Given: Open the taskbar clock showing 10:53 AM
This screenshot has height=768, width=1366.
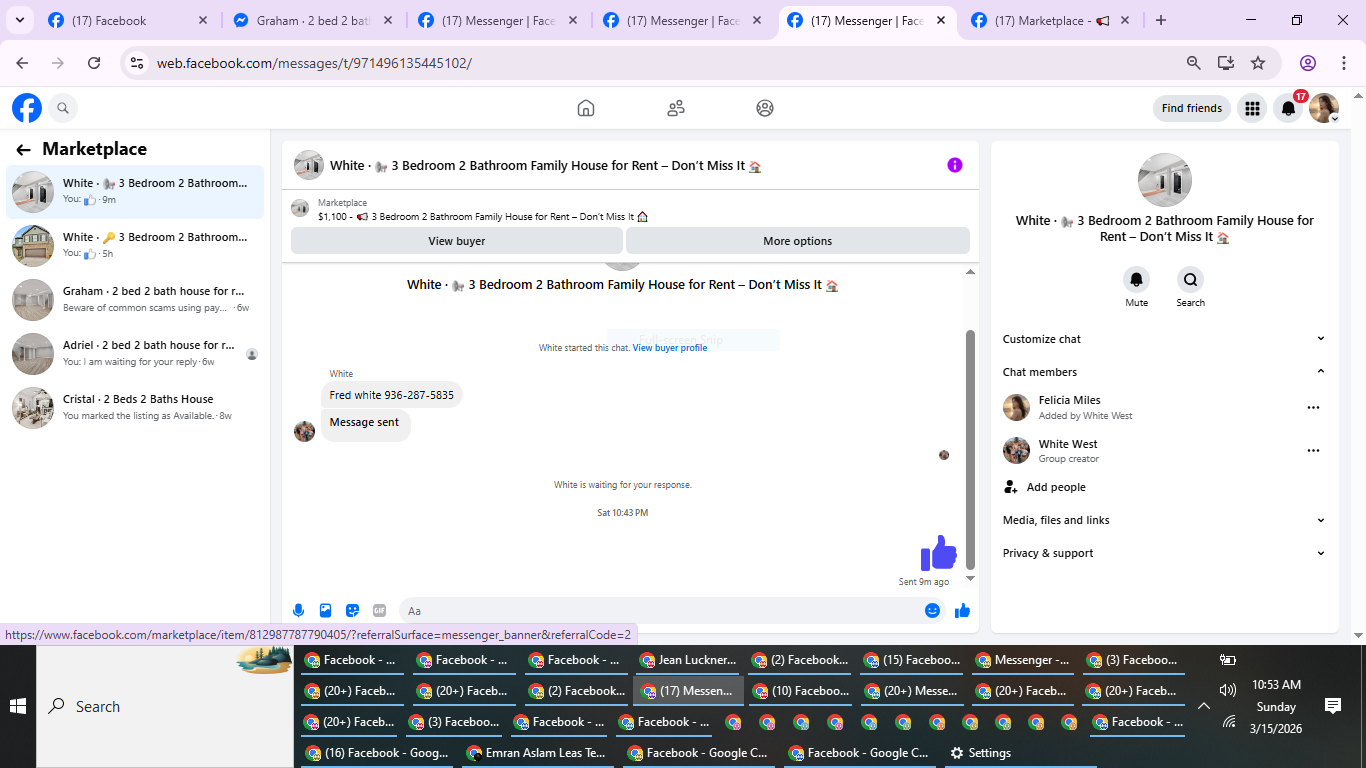Looking at the screenshot, I should point(1276,706).
